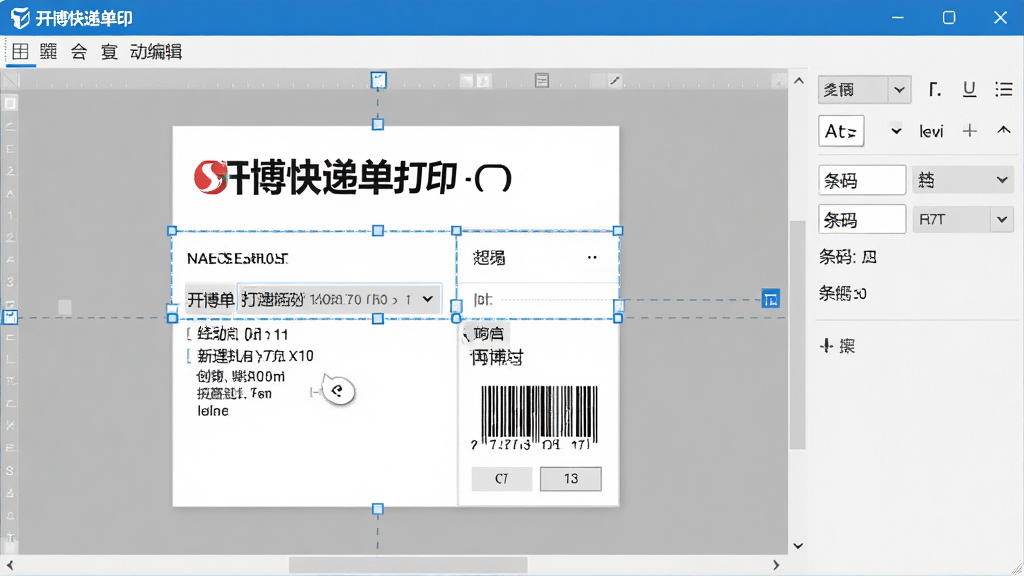Click the NAECS text on label
Viewport: 1024px width, 576px height.
237,259
